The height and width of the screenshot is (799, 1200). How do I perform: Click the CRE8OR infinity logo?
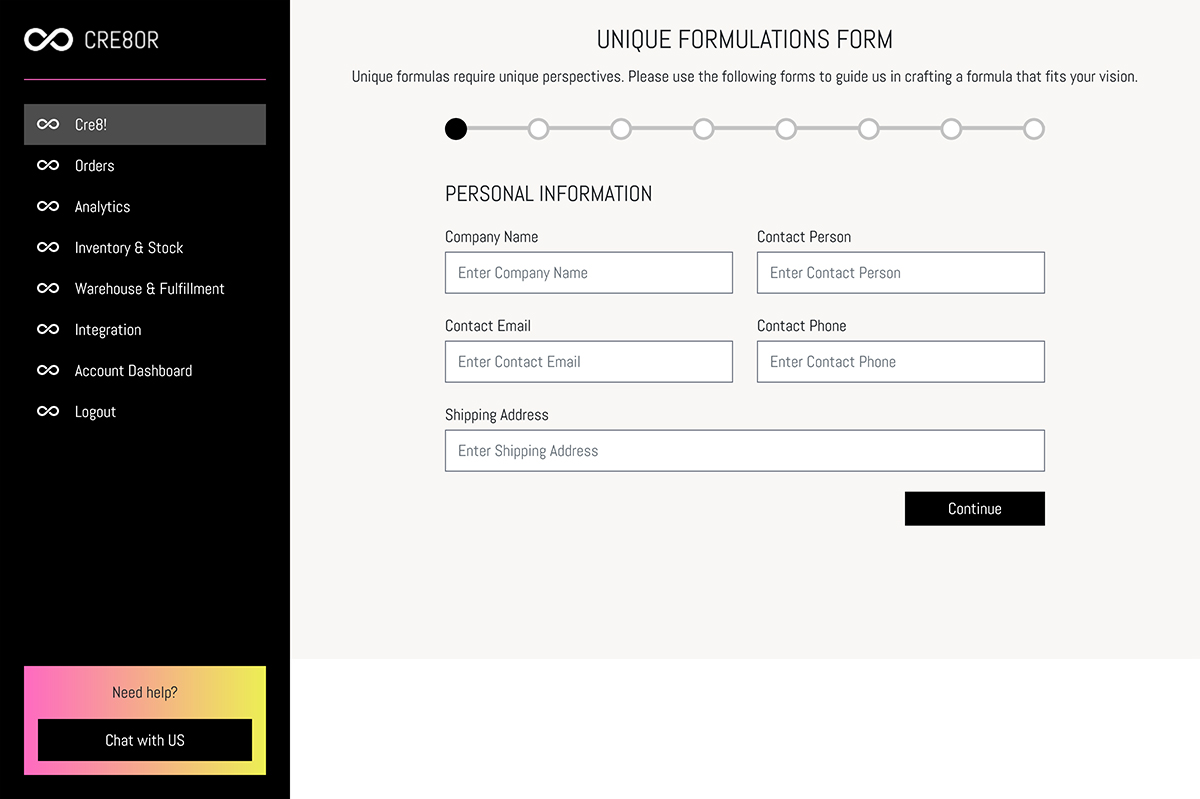pyautogui.click(x=48, y=40)
